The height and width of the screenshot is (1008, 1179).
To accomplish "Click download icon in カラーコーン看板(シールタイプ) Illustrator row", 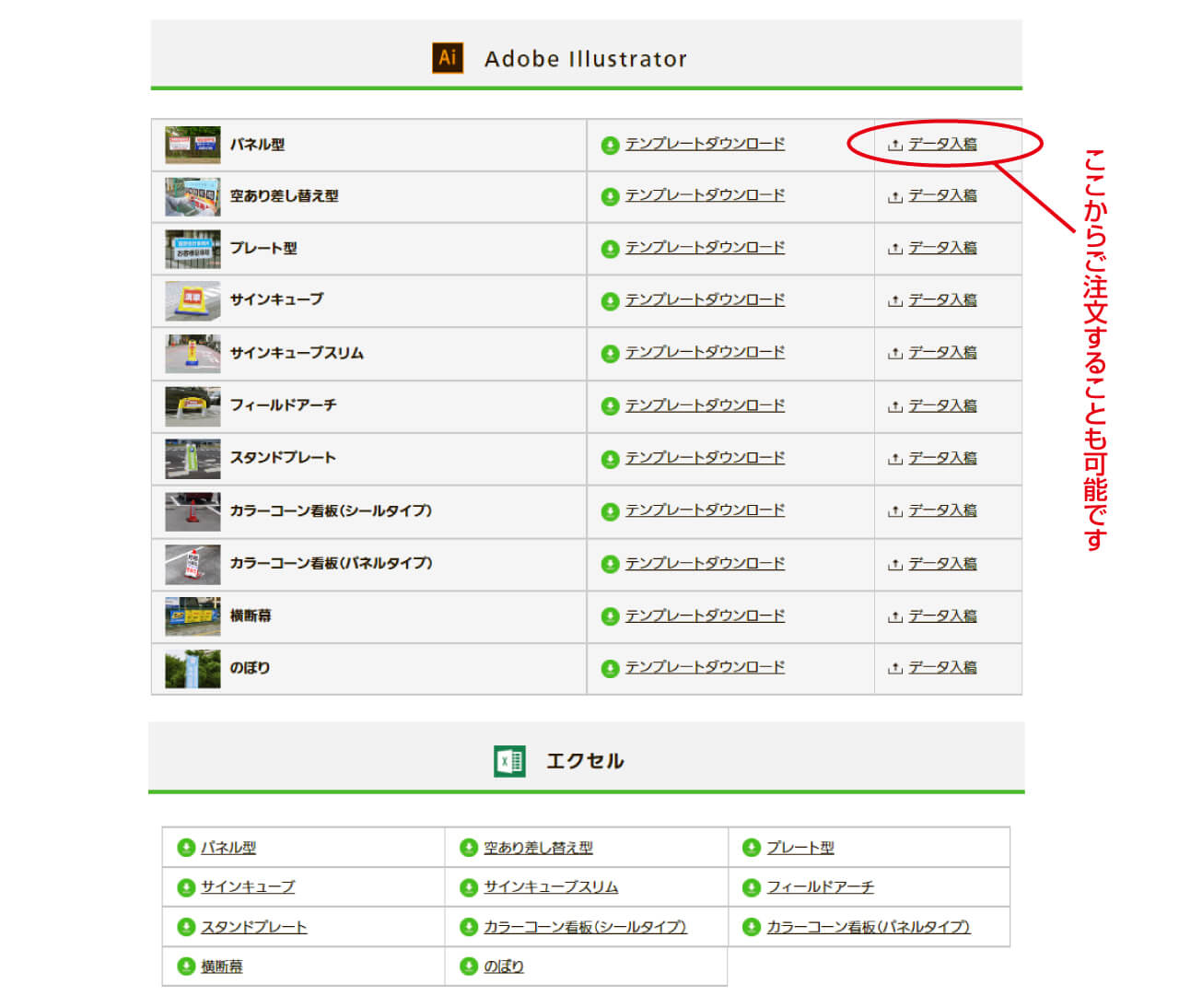I will [610, 511].
